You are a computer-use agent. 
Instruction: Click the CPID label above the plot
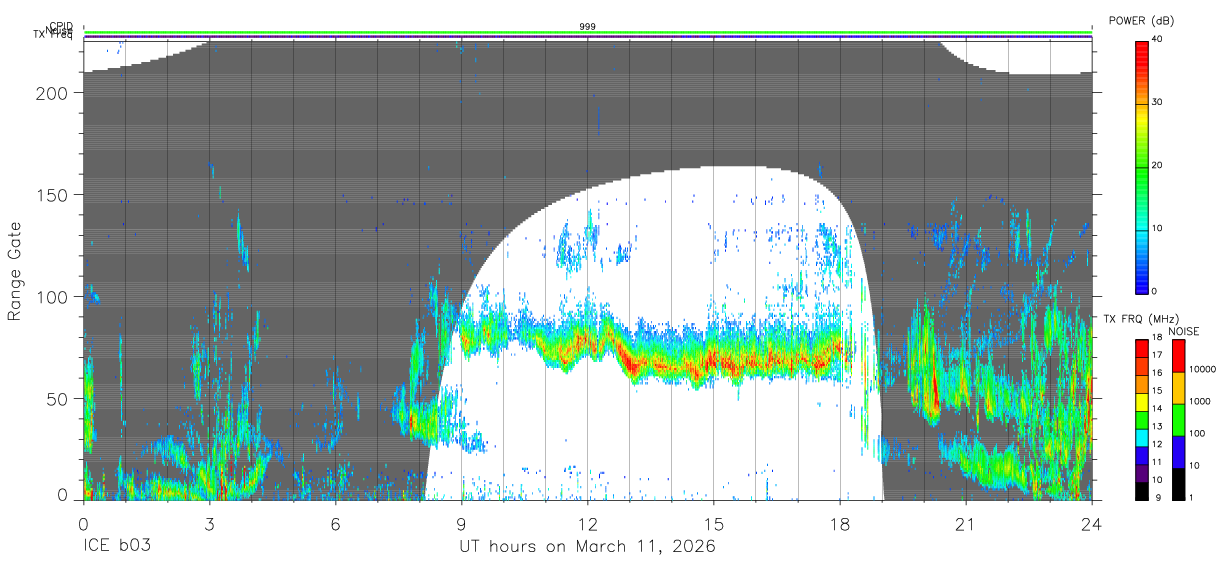61,28
